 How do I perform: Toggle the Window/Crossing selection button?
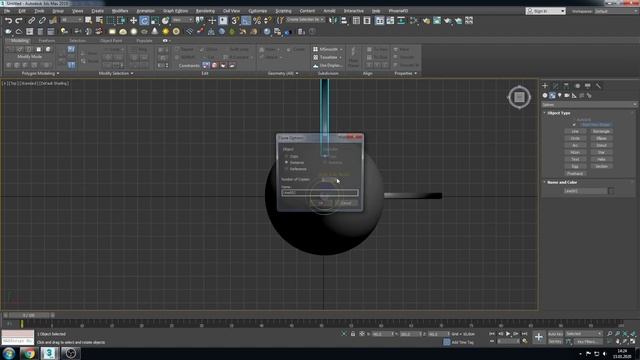tap(121, 20)
